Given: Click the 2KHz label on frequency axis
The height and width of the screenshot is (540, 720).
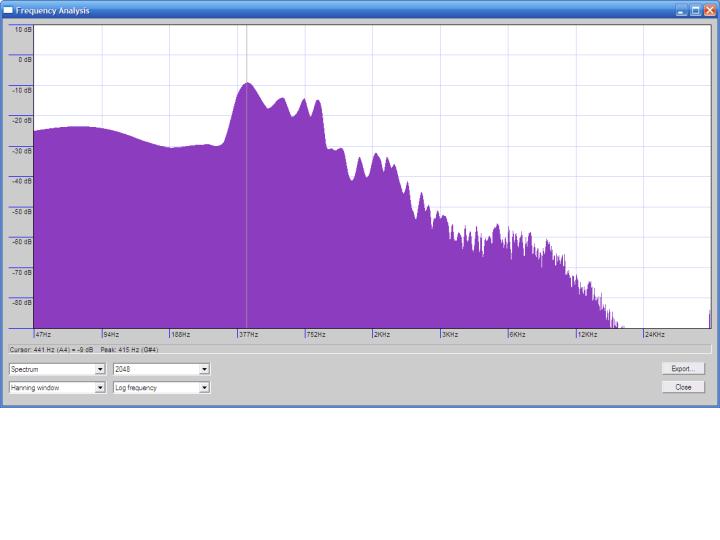Looking at the screenshot, I should click(381, 334).
